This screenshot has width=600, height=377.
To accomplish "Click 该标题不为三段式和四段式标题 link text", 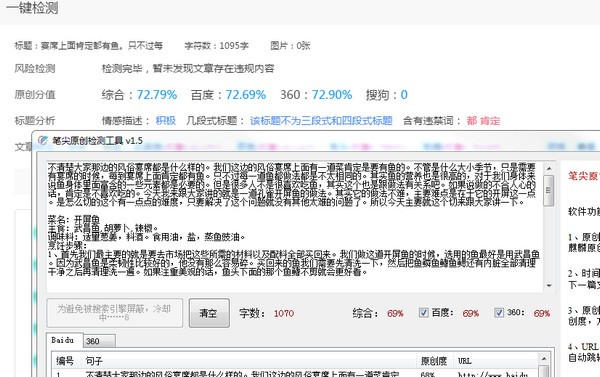I will (321, 121).
